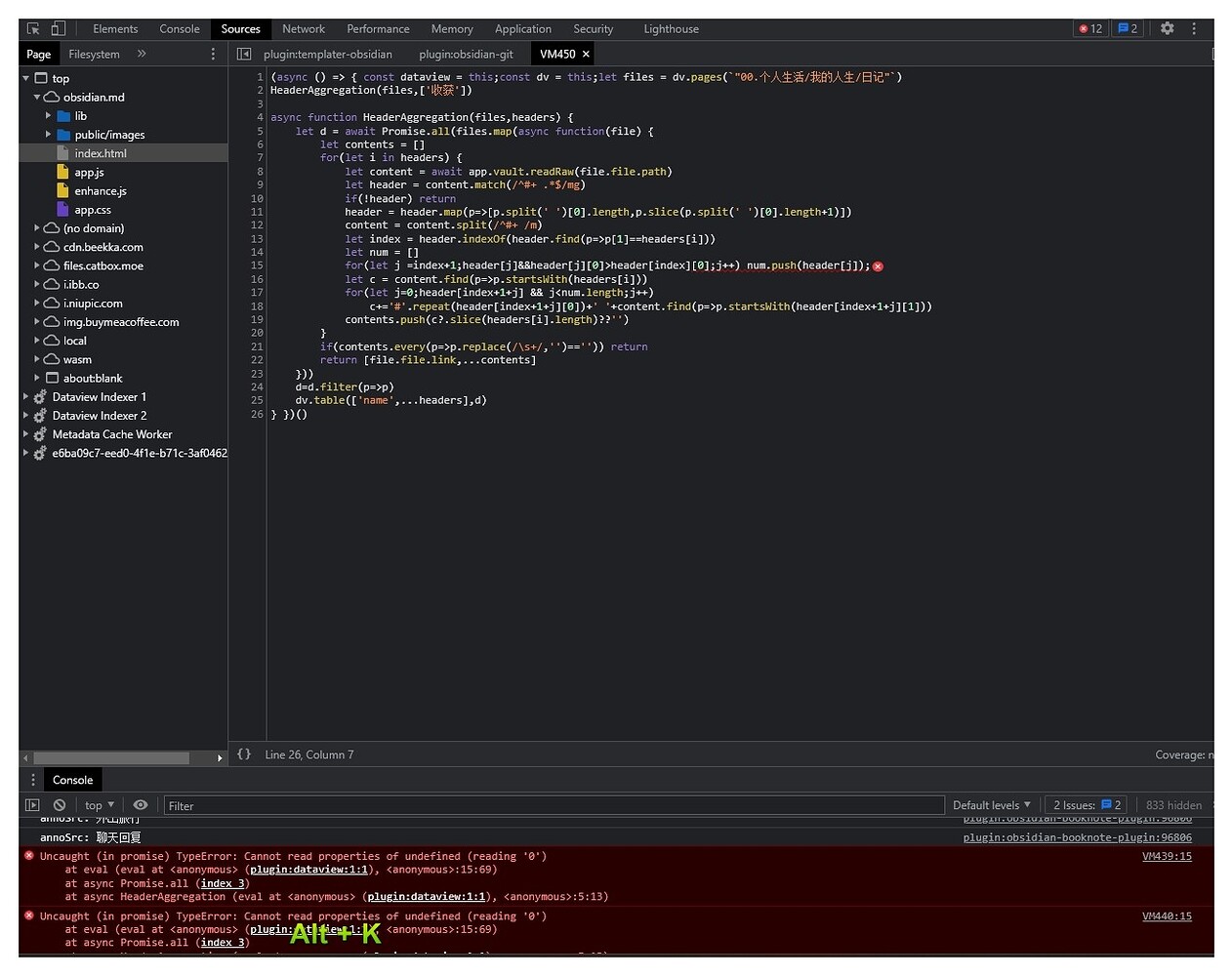The width and height of the screenshot is (1232, 976).
Task: Toggle the console sidebar panel
Action: pyautogui.click(x=32, y=805)
